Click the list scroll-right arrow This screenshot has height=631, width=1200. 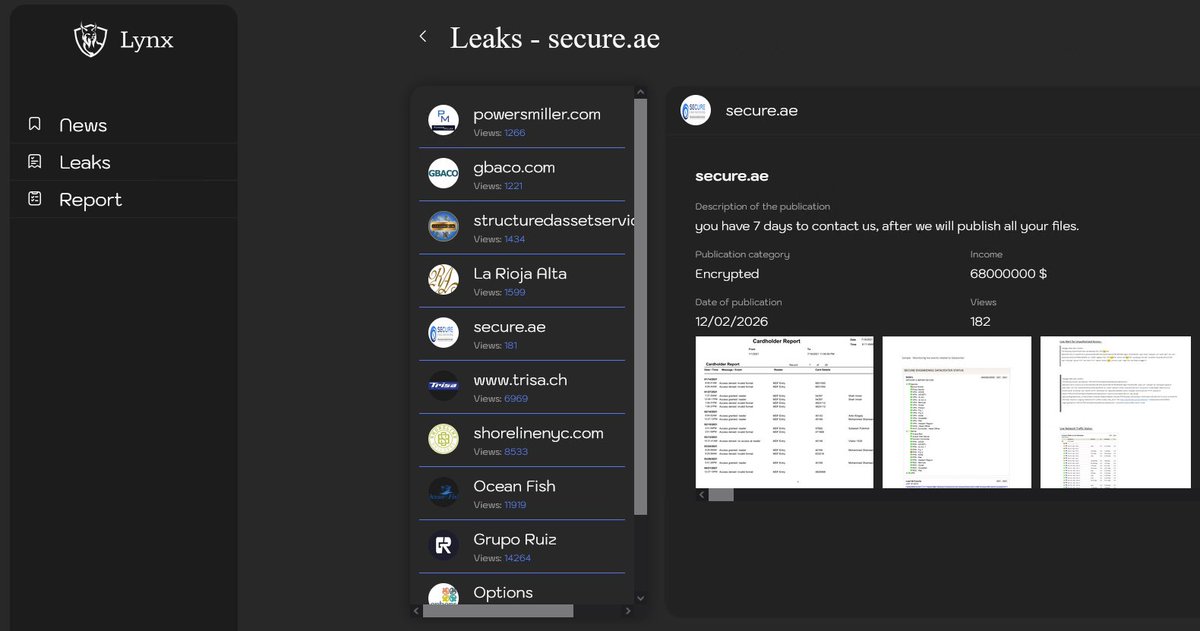(628, 610)
